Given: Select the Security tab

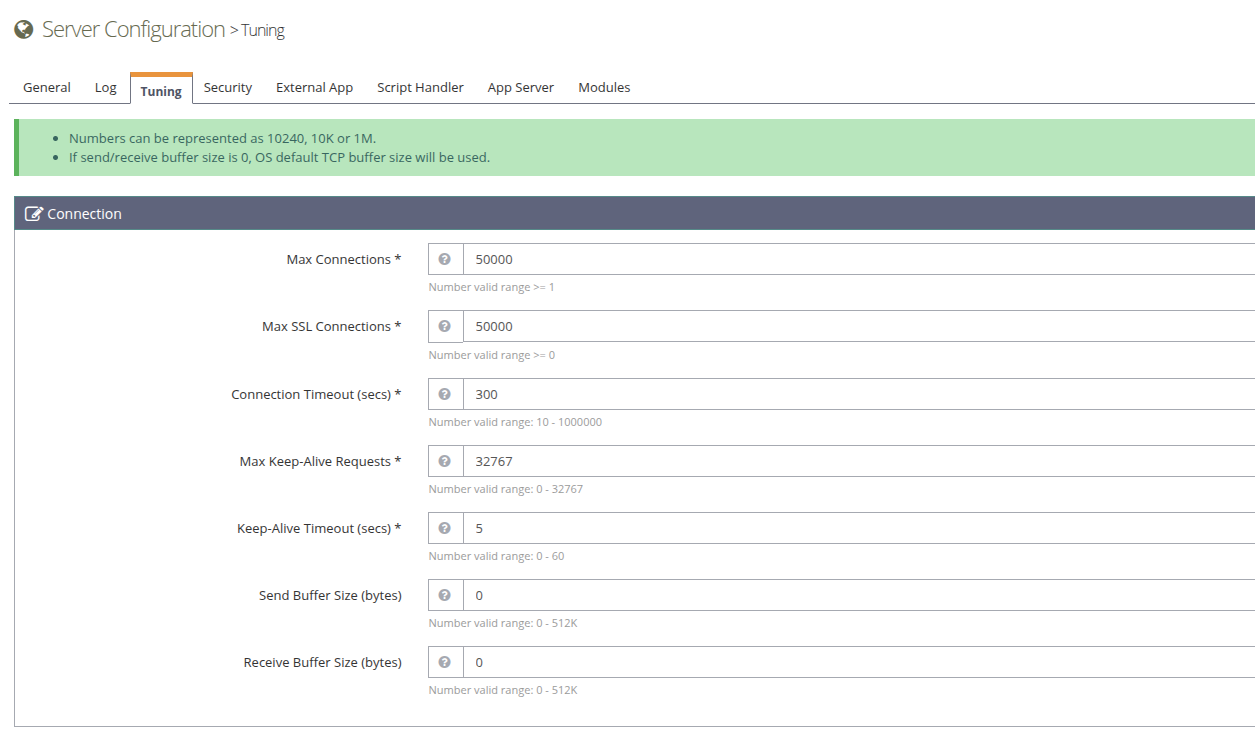Looking at the screenshot, I should pos(228,88).
